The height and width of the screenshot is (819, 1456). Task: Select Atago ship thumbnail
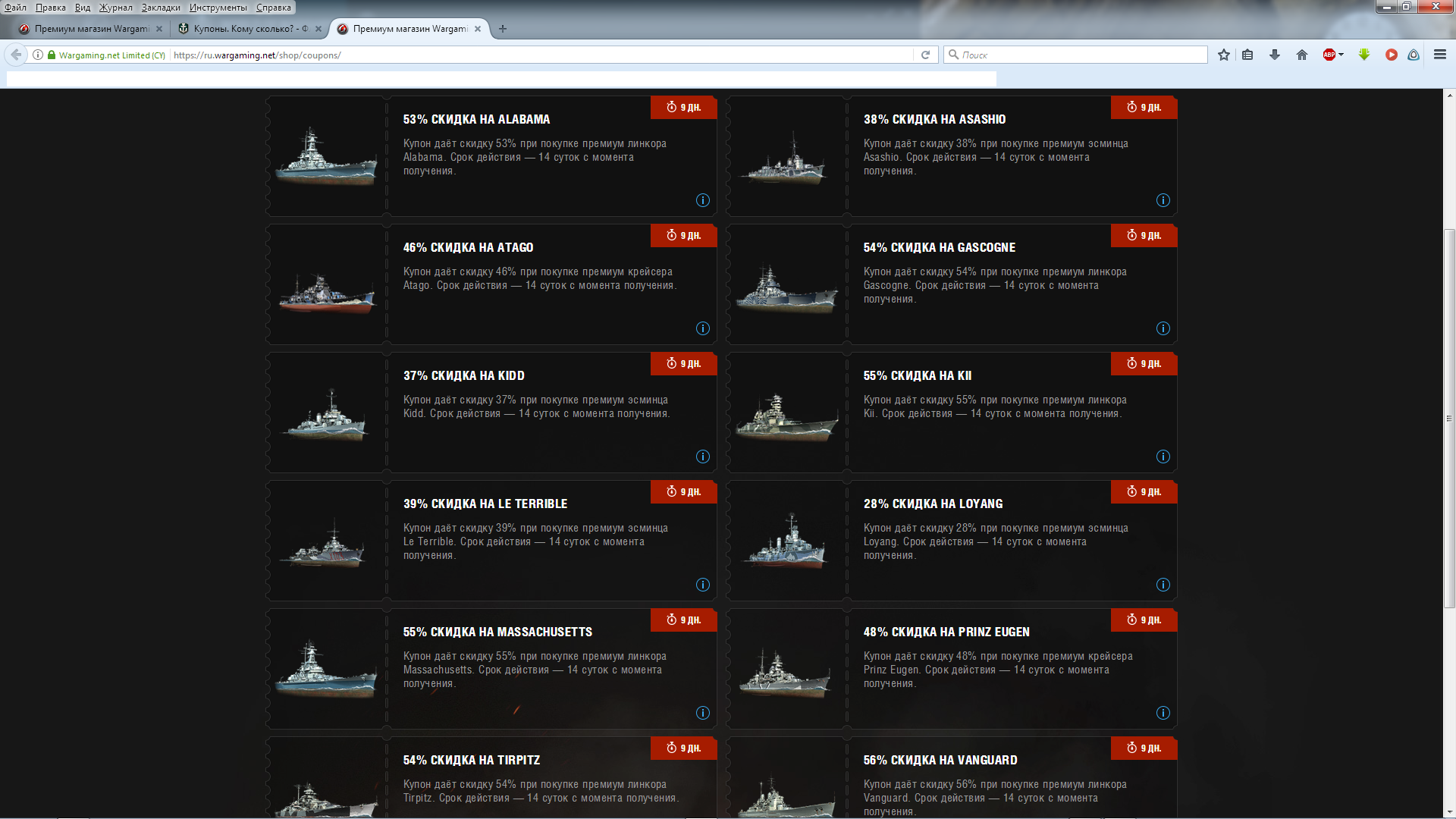326,293
